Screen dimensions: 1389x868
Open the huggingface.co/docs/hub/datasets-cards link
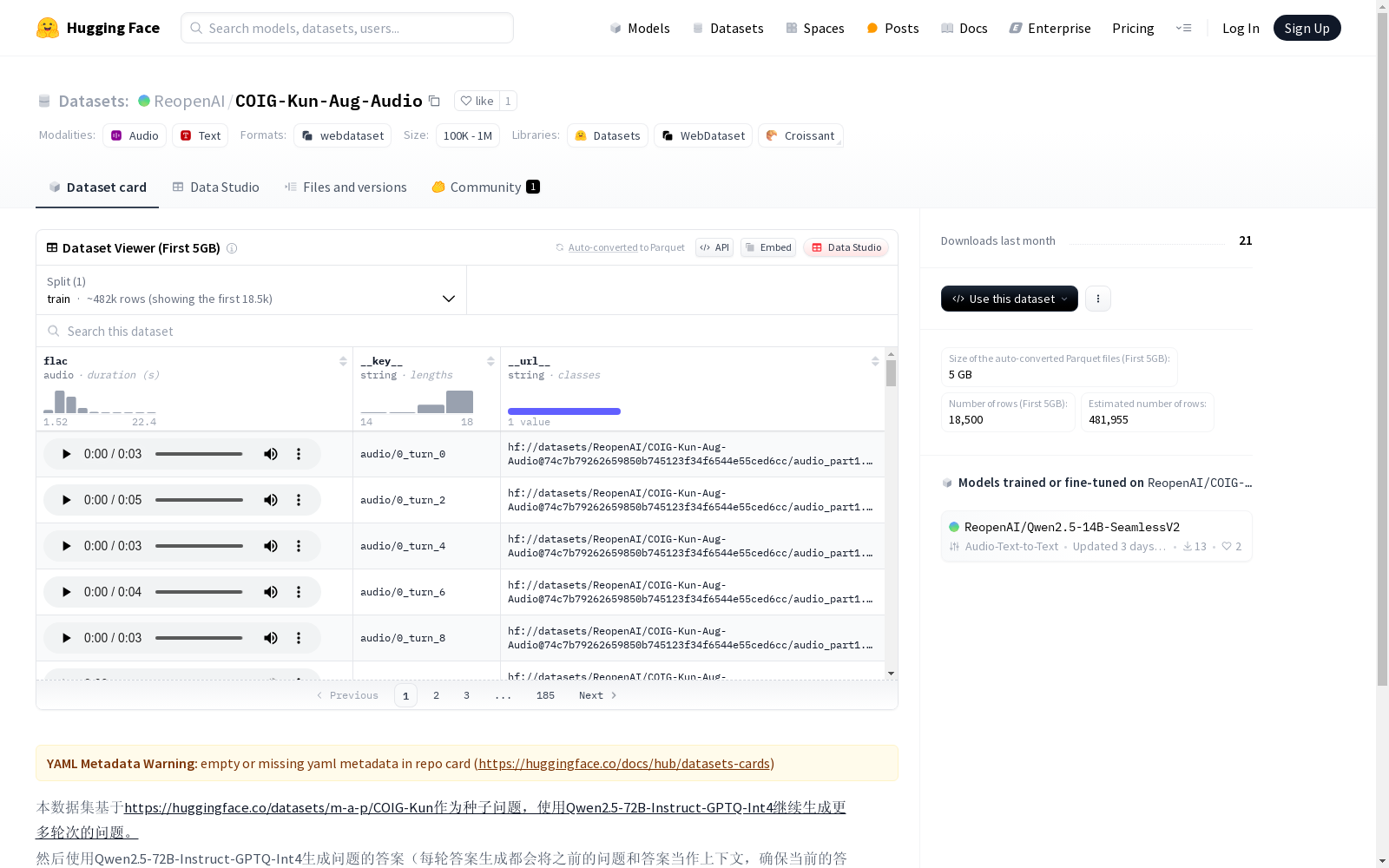point(624,763)
